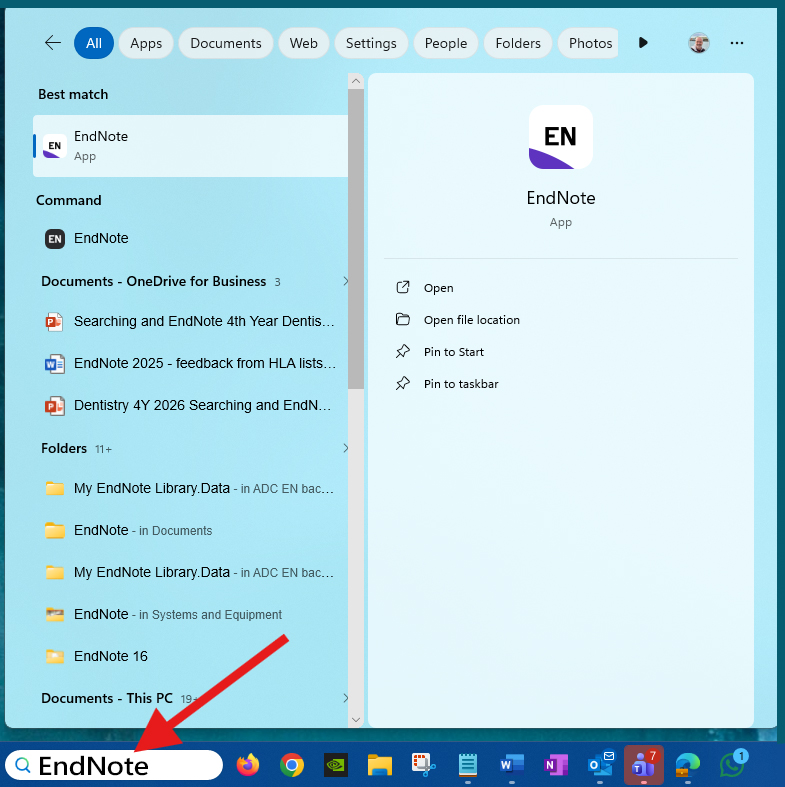Screen dimensions: 785x787
Task: Open Notepad from the taskbar
Action: click(x=468, y=765)
